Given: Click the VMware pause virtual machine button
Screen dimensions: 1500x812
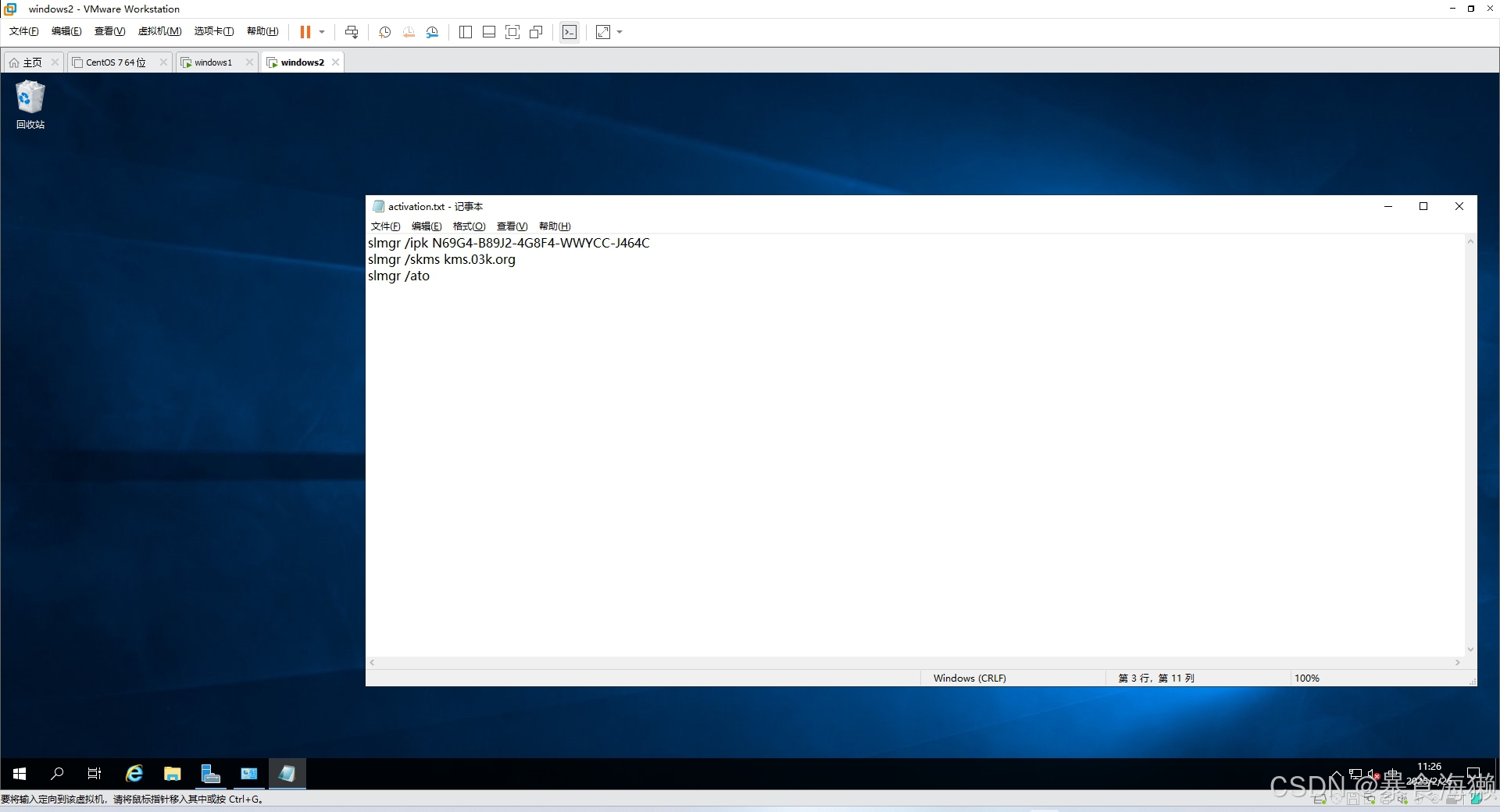Looking at the screenshot, I should [305, 32].
